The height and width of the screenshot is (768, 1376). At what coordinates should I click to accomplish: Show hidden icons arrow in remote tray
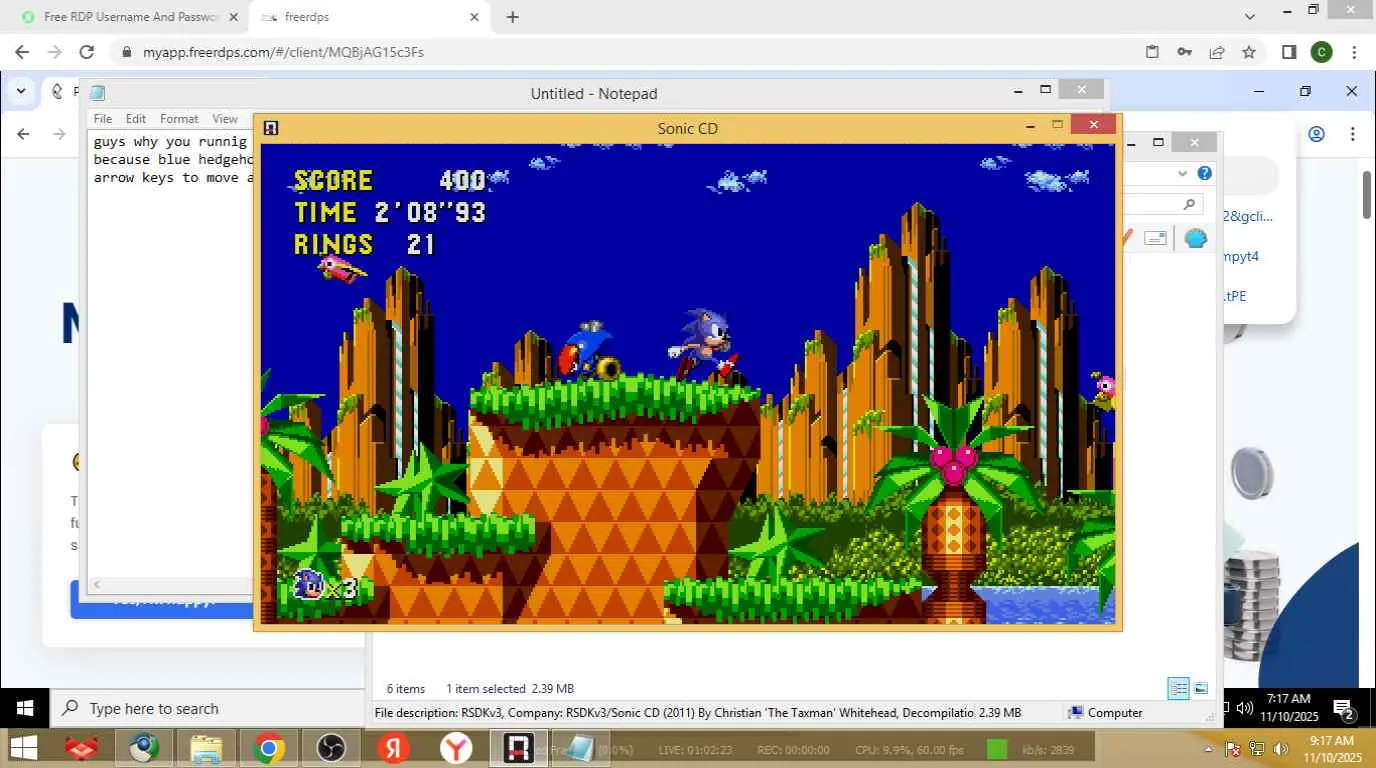(1208, 749)
